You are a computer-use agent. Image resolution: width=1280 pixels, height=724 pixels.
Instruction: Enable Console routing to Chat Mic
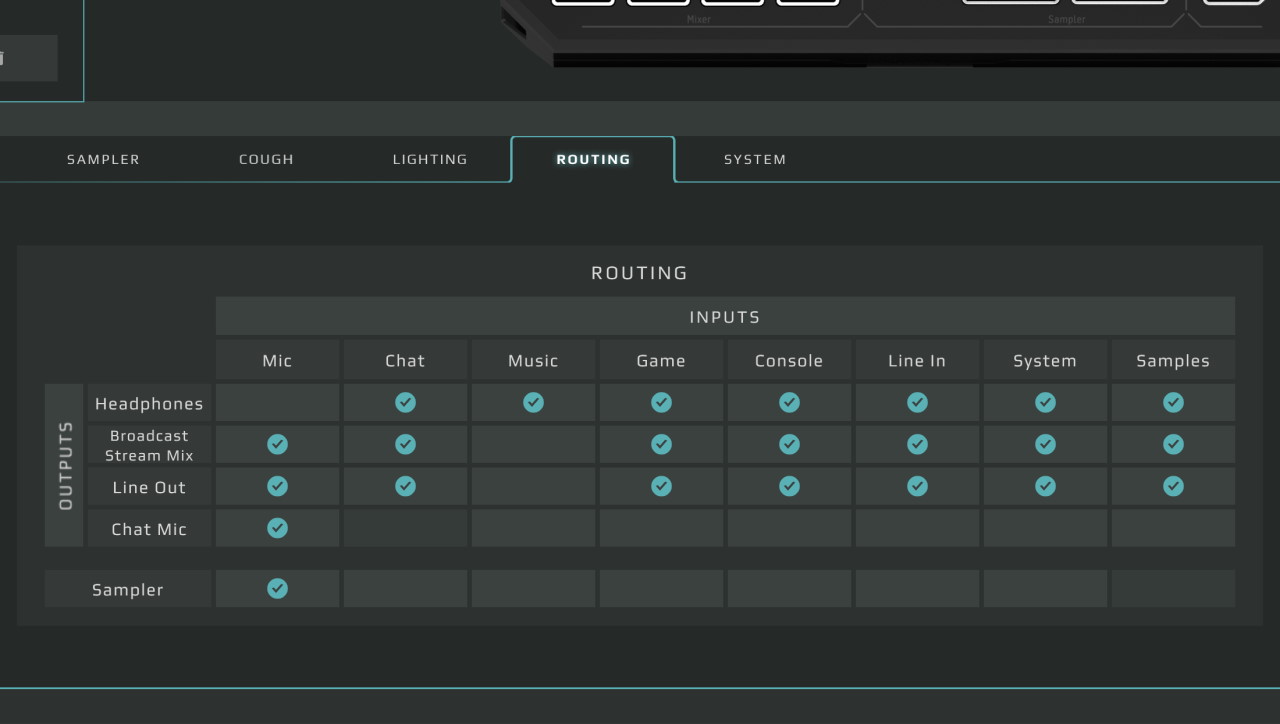coord(789,528)
